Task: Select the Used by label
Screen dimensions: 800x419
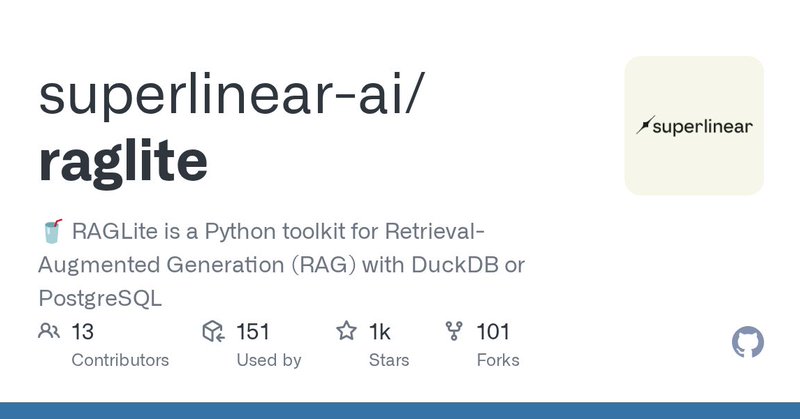Action: pos(269,360)
